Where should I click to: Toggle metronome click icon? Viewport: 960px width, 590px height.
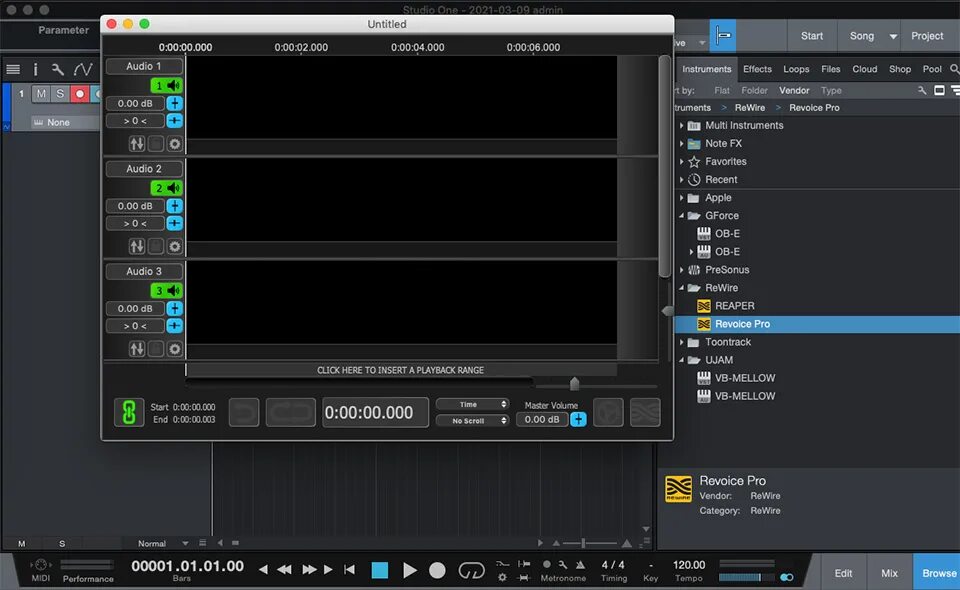(580, 564)
